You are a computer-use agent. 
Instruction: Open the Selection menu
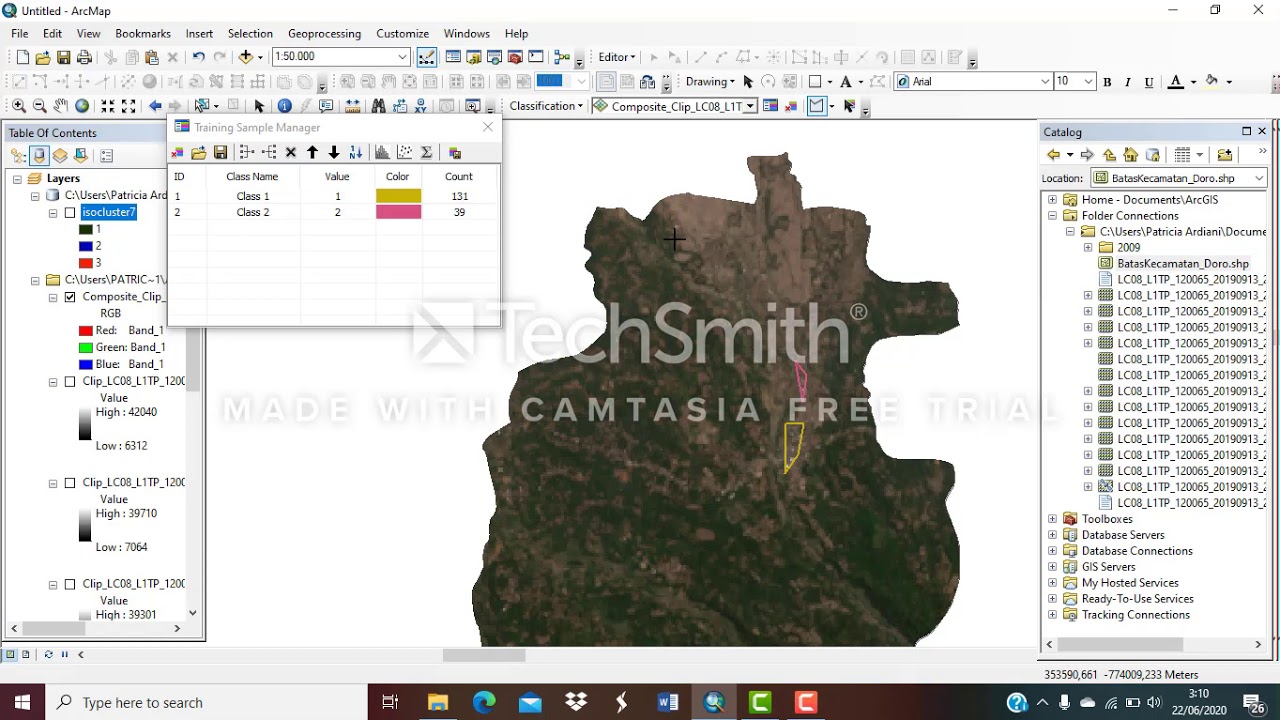pos(250,33)
